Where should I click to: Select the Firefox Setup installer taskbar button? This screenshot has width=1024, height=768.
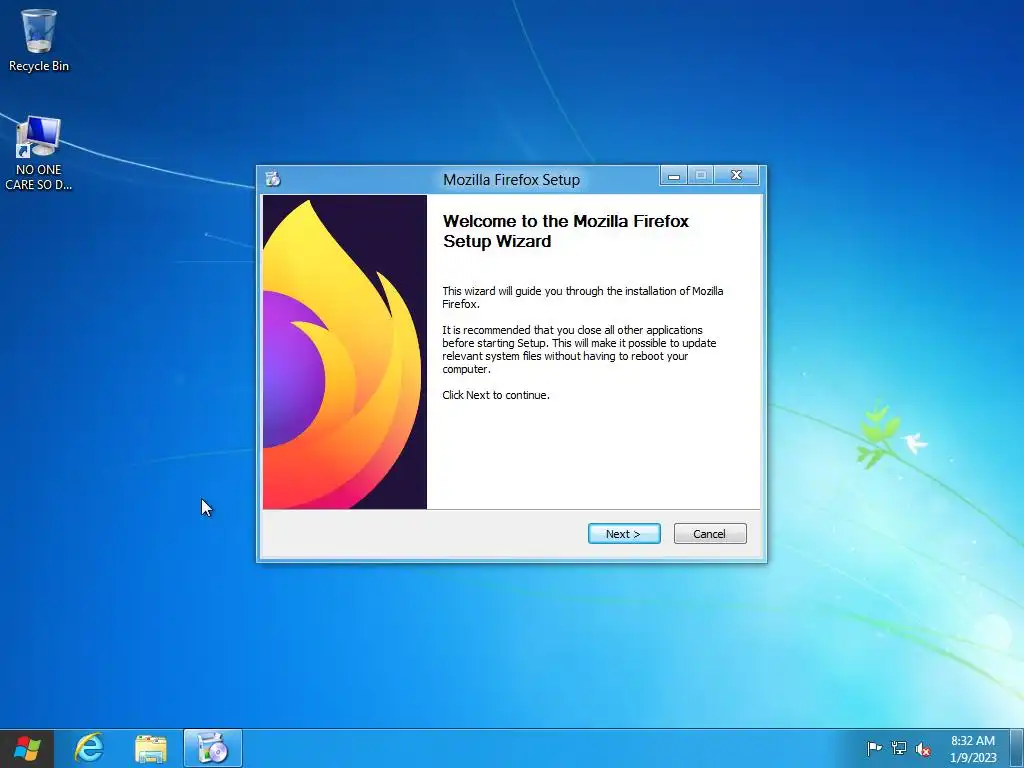(x=213, y=748)
